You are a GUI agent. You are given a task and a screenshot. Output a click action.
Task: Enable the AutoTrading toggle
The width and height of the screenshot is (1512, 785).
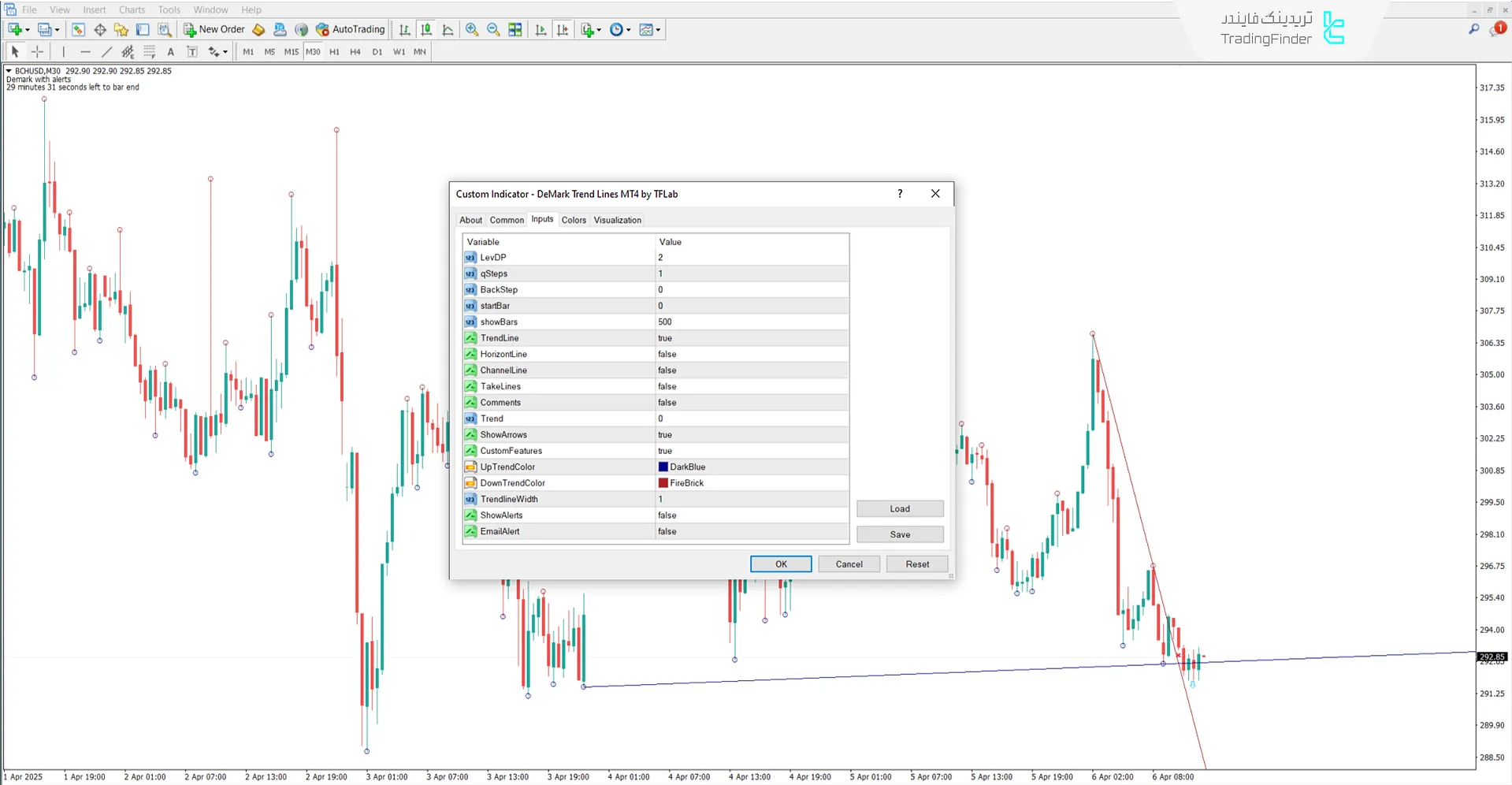point(351,29)
